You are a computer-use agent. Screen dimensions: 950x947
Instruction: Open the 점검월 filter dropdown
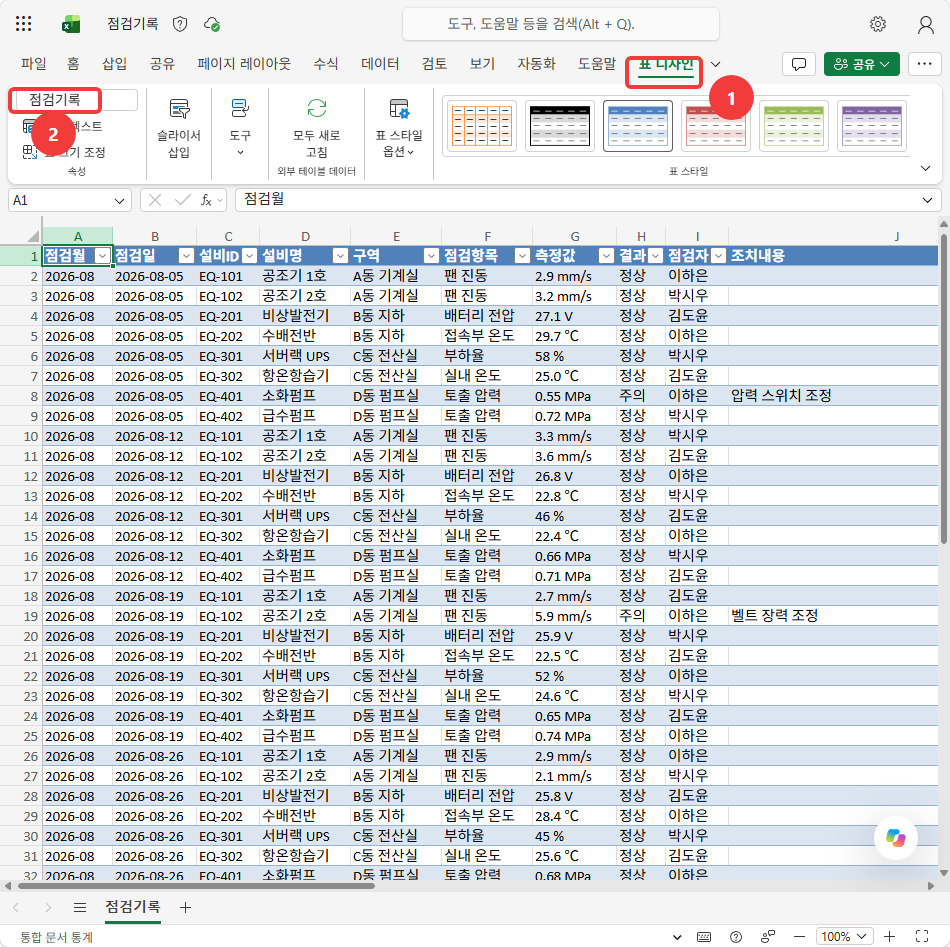tap(102, 256)
